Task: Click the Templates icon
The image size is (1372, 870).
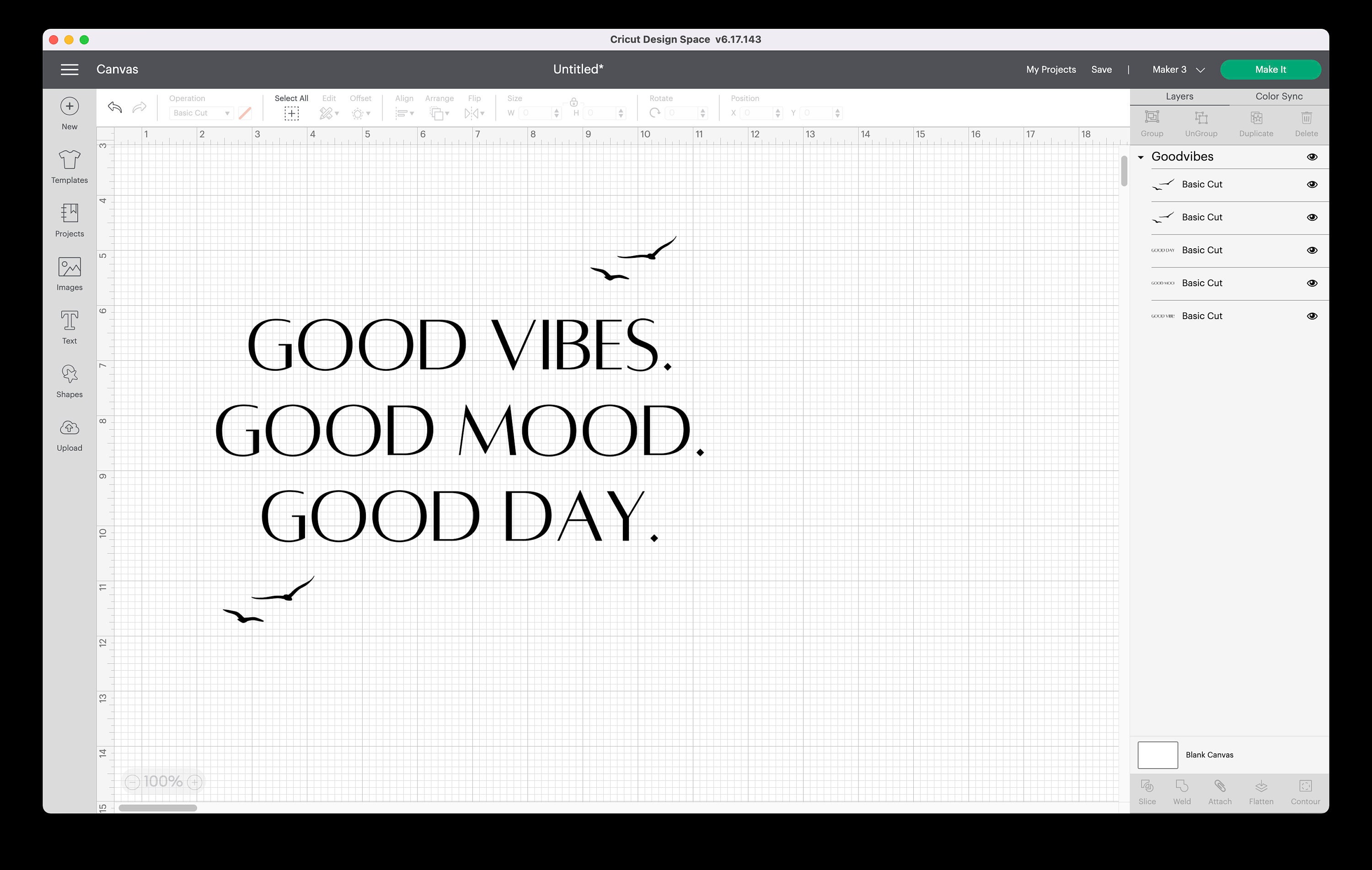Action: [x=69, y=165]
